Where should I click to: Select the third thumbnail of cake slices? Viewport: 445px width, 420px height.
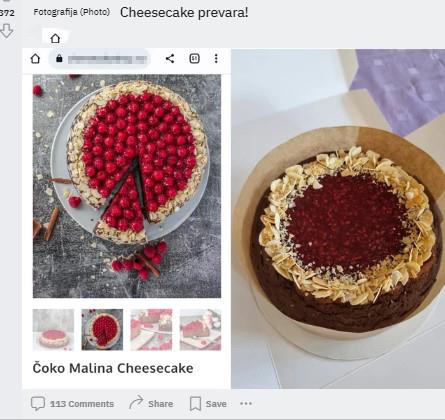tap(151, 330)
